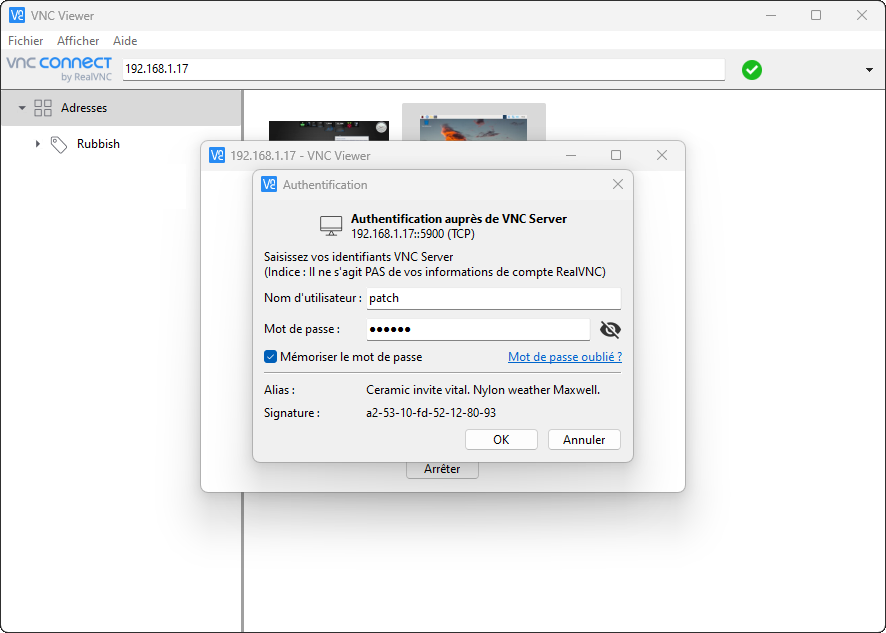Open the Afficher menu
The width and height of the screenshot is (886, 633).
78,41
